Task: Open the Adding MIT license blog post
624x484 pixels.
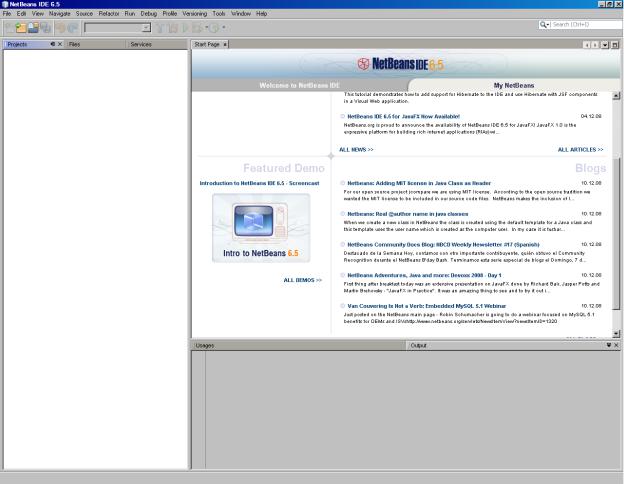Action: click(419, 183)
